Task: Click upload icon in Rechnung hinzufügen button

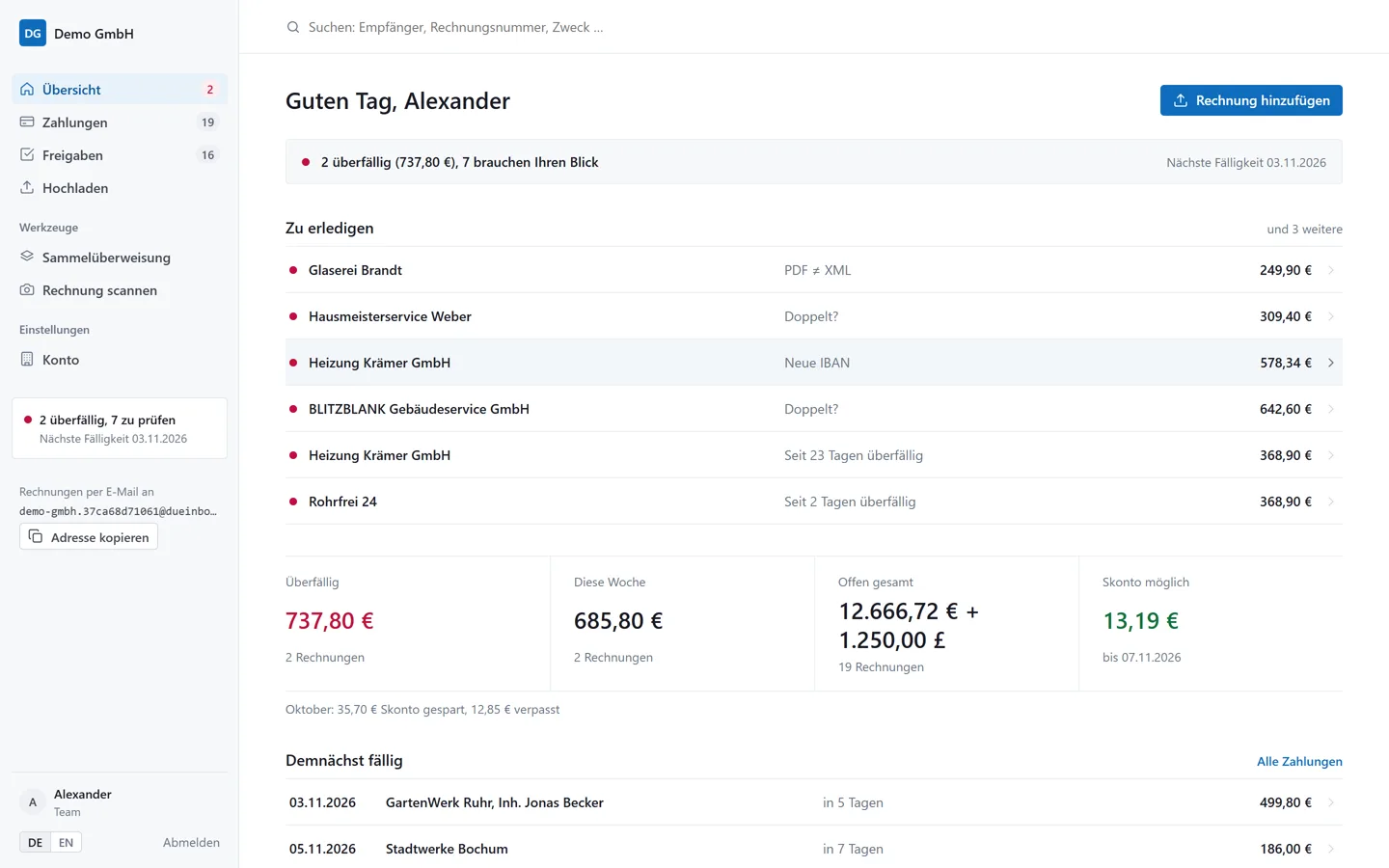Action: [1181, 100]
